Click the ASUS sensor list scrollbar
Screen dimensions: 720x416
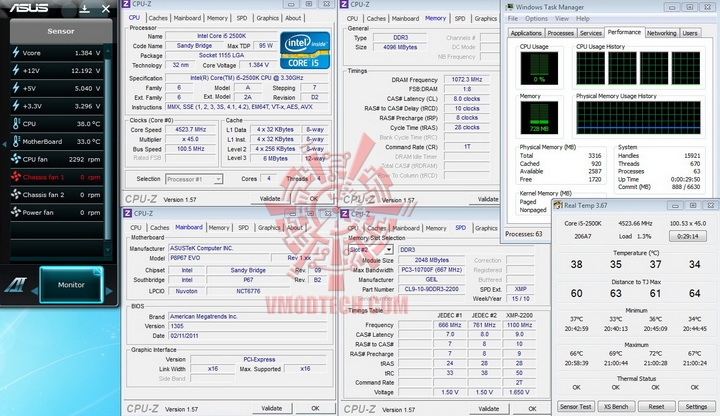pyautogui.click(x=108, y=150)
